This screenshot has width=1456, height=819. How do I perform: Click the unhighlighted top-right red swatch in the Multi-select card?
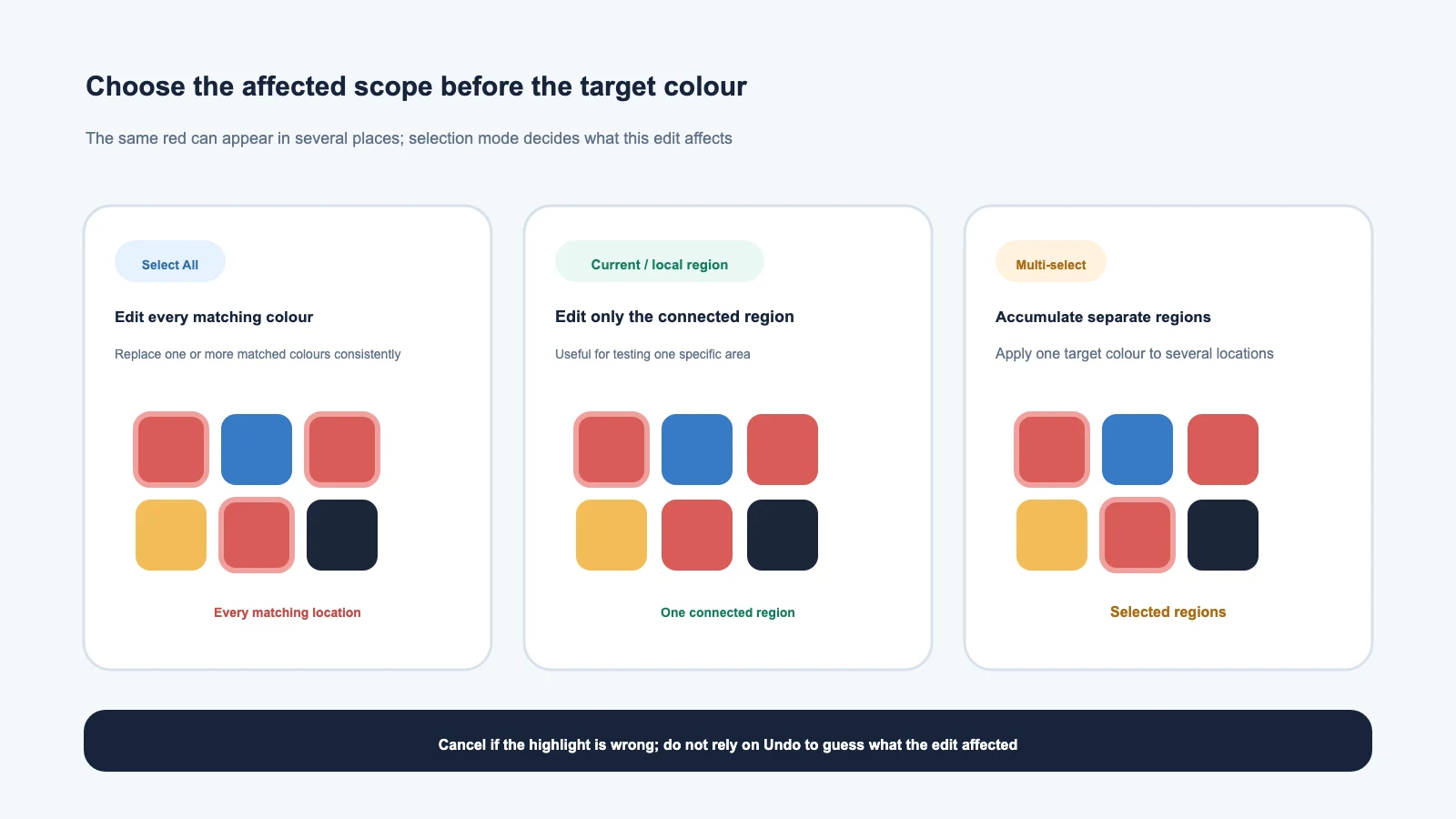tap(1223, 450)
